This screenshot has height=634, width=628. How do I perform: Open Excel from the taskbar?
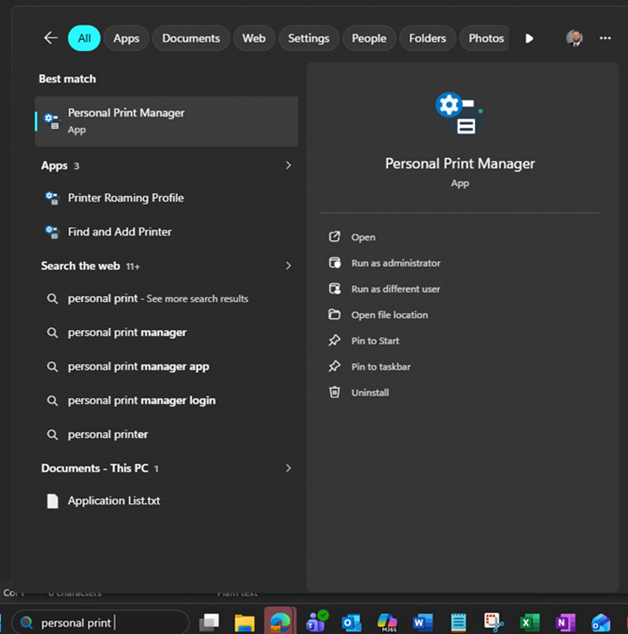(529, 623)
